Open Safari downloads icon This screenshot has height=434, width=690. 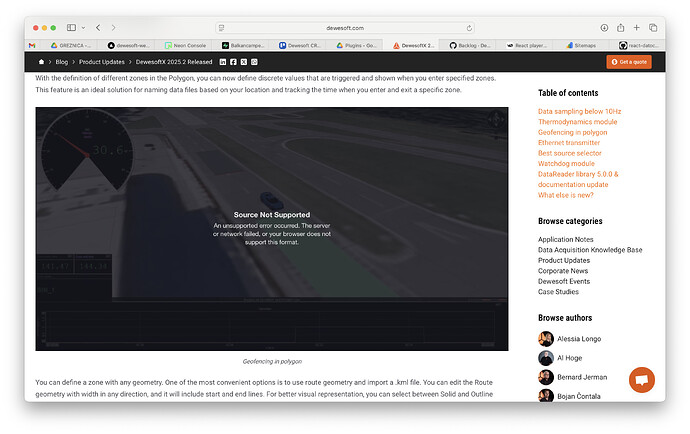pos(605,28)
